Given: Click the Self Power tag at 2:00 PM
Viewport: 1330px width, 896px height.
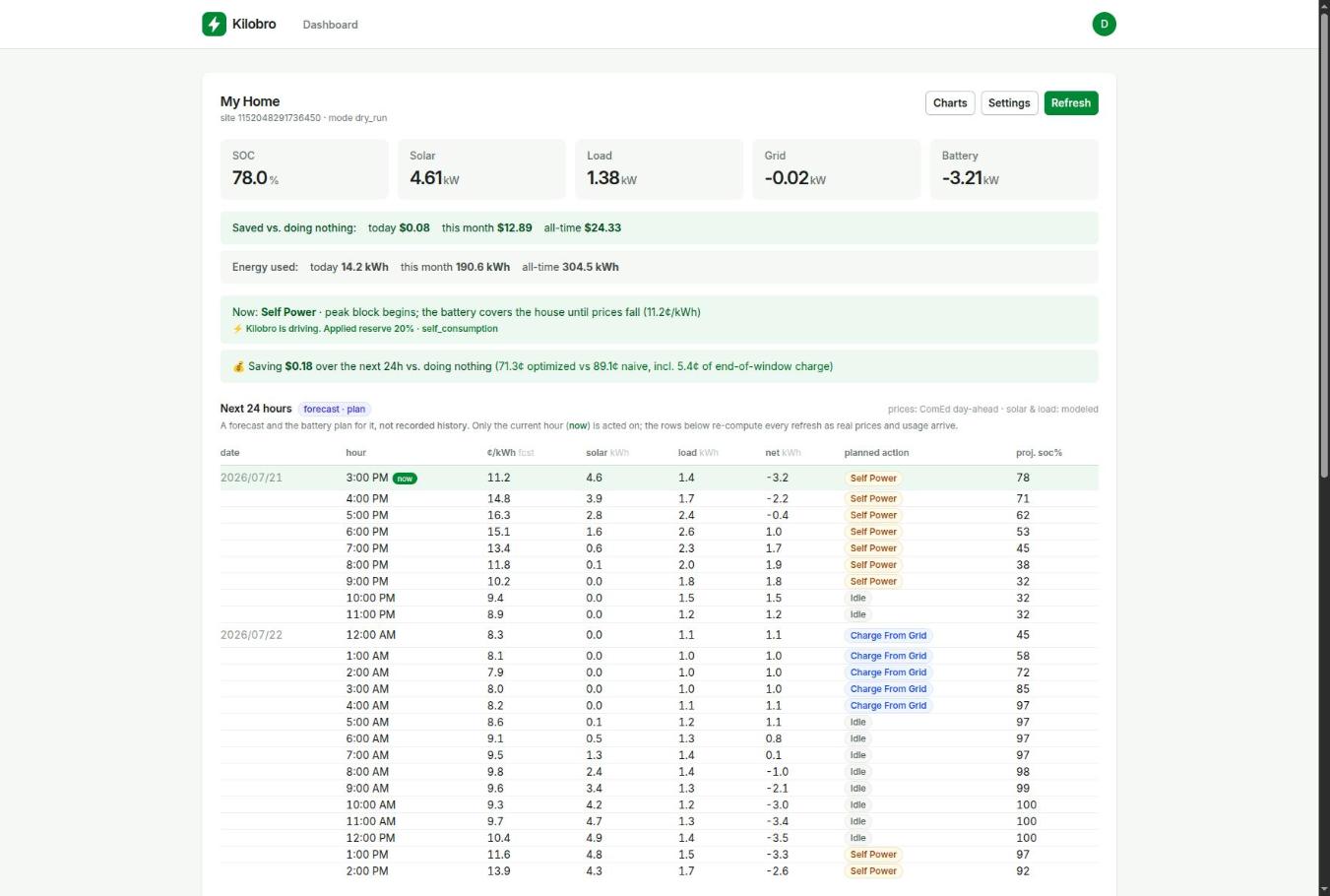Looking at the screenshot, I should pyautogui.click(x=873, y=871).
